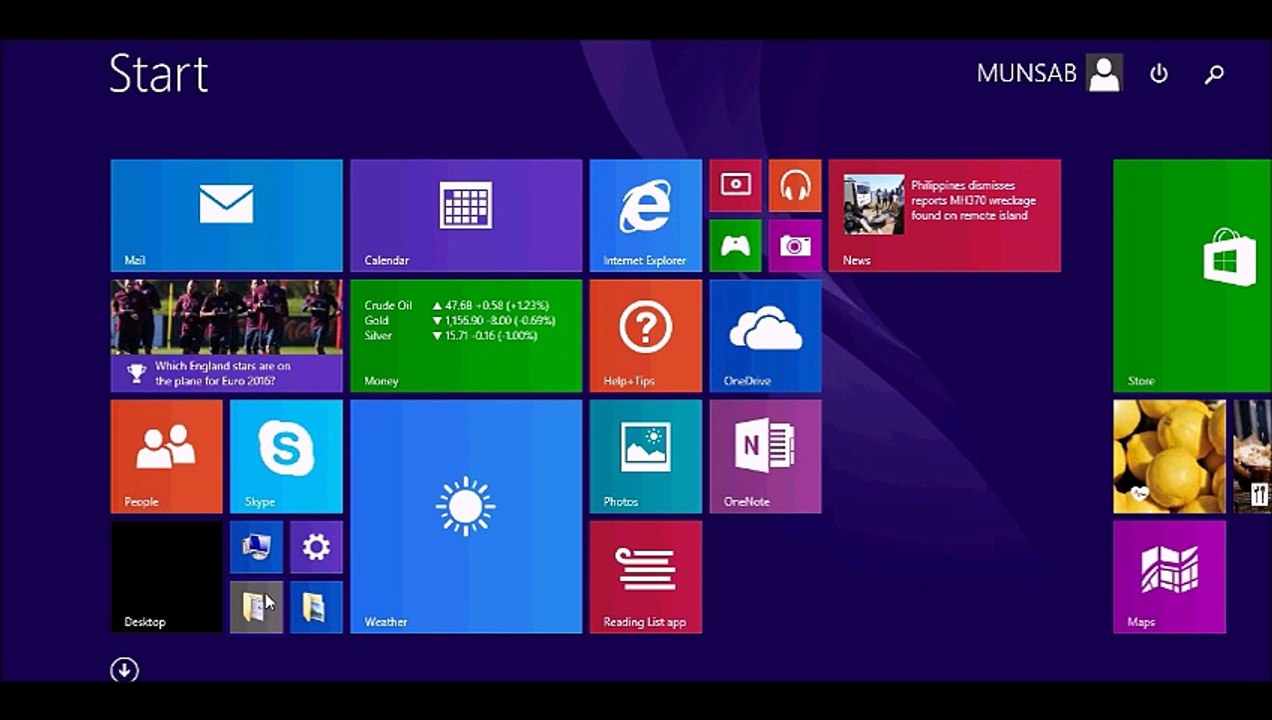
Task: Open the MUNSAB user account menu
Action: click(1049, 74)
